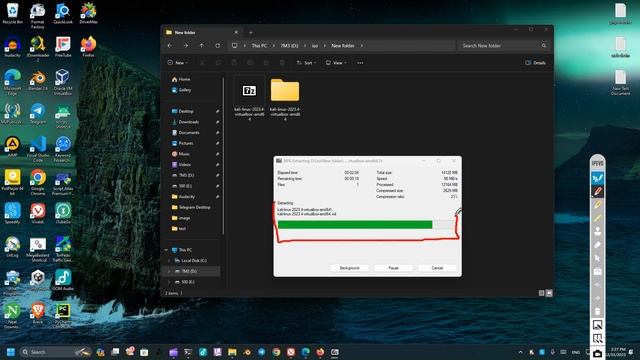
Task: Close the New folder tab
Action: (236, 32)
